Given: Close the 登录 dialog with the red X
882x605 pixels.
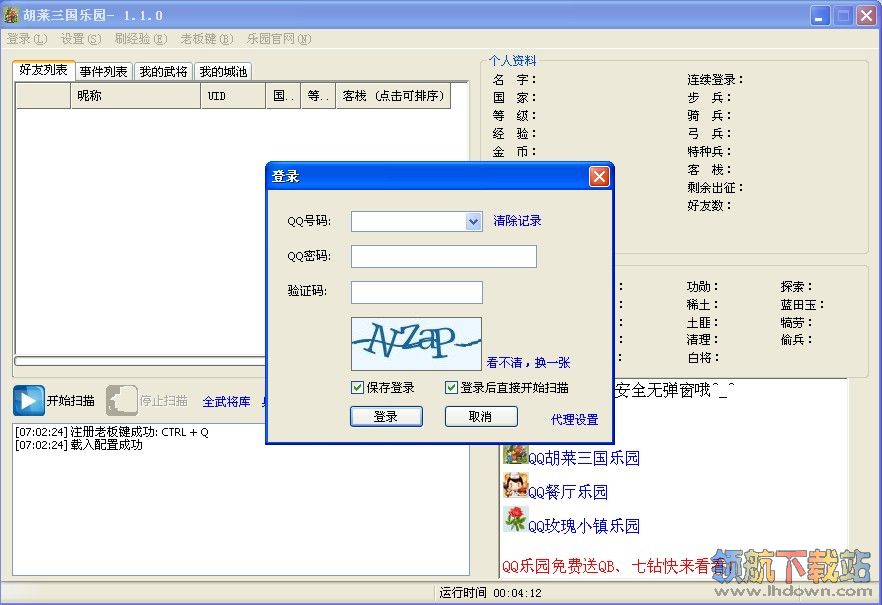Looking at the screenshot, I should click(599, 177).
